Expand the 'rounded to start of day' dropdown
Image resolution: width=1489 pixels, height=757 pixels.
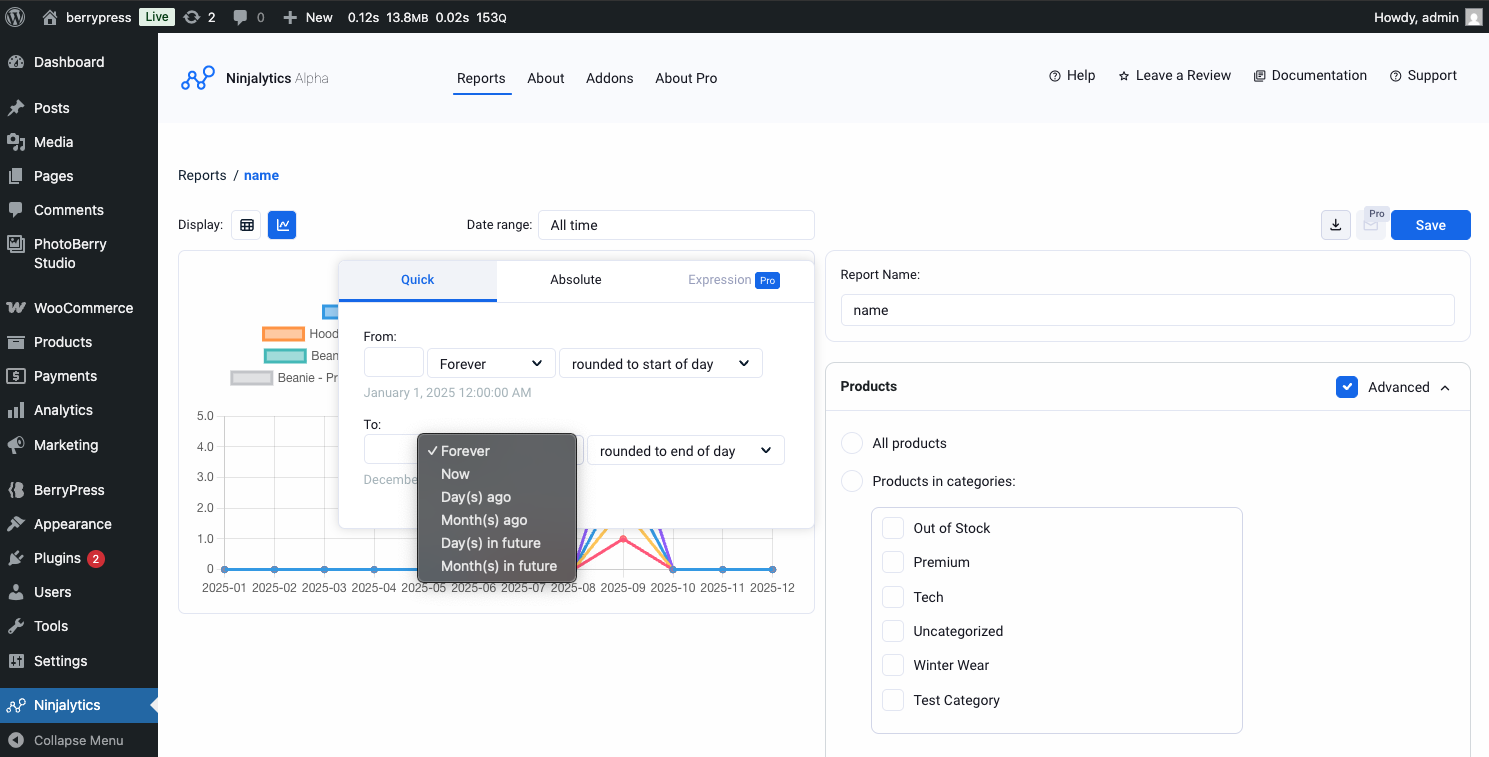point(660,363)
